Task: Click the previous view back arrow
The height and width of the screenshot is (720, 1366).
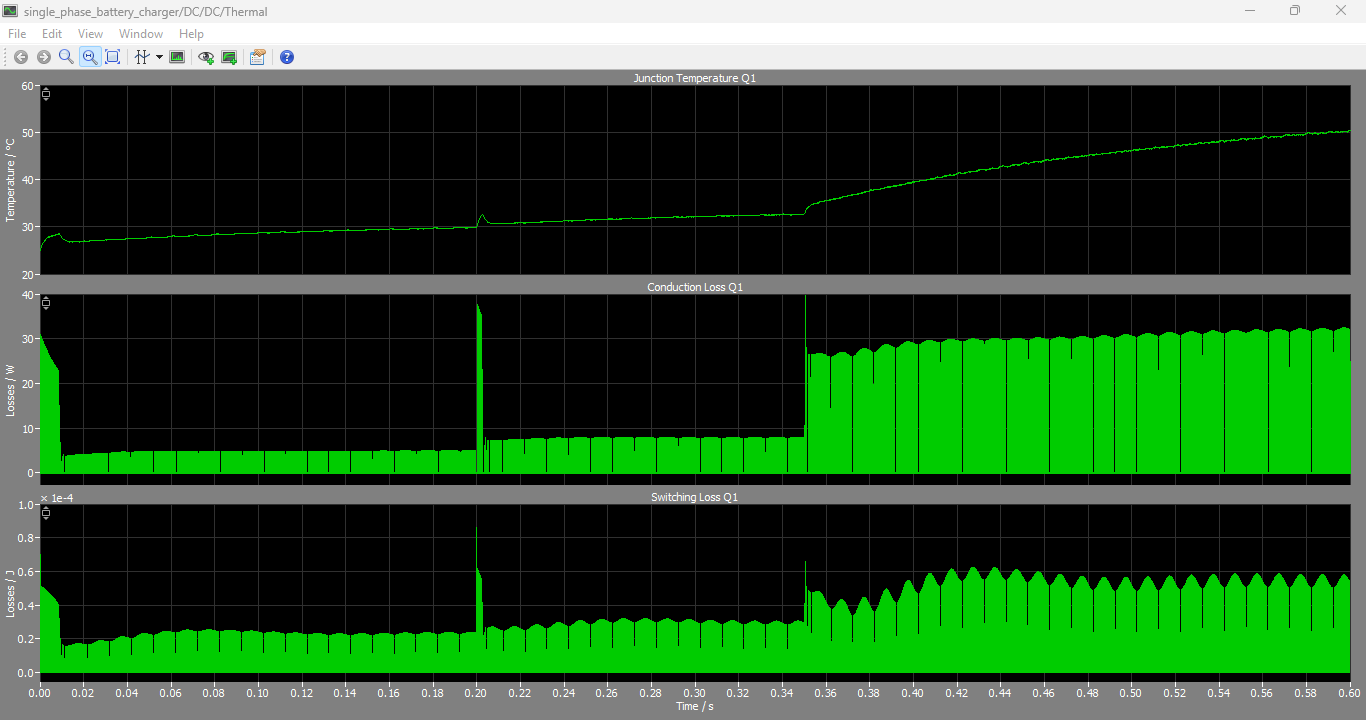Action: (21, 57)
